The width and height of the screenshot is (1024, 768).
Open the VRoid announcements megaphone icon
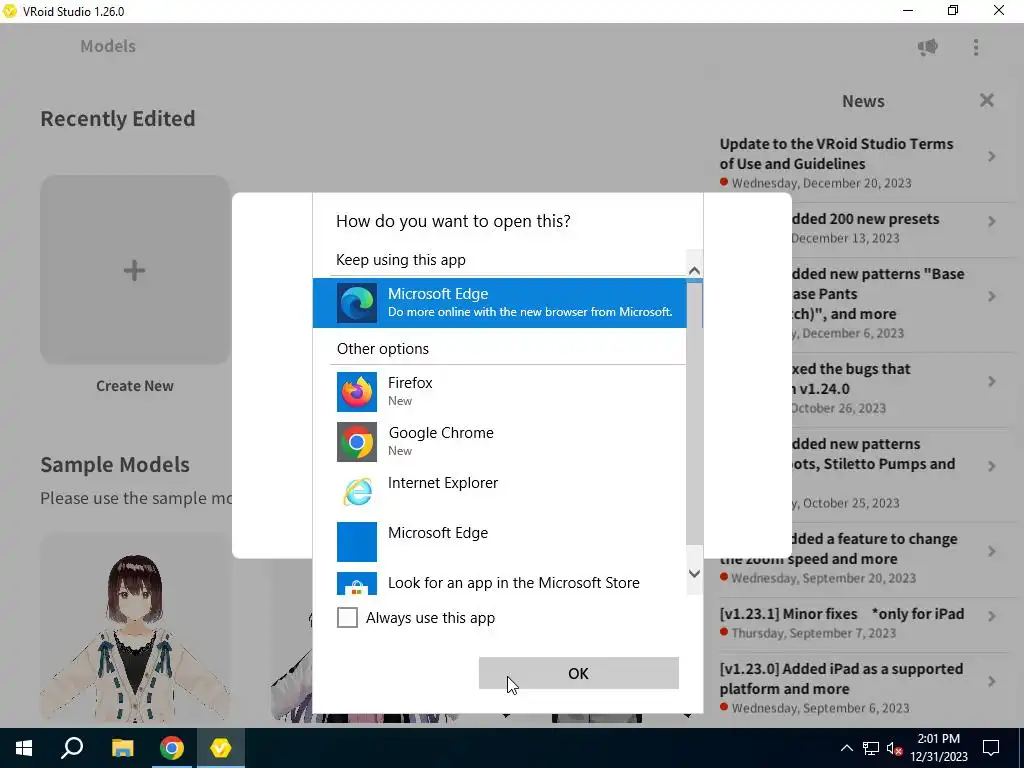point(927,47)
